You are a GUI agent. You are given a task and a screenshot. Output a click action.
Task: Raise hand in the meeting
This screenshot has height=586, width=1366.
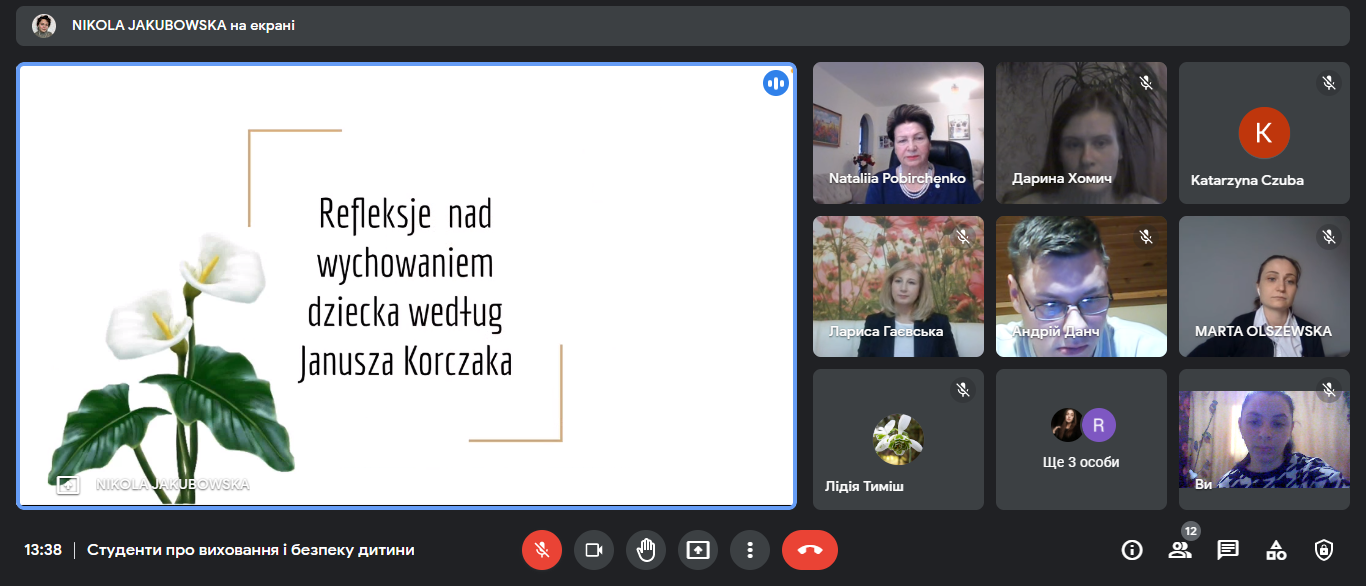[x=645, y=550]
